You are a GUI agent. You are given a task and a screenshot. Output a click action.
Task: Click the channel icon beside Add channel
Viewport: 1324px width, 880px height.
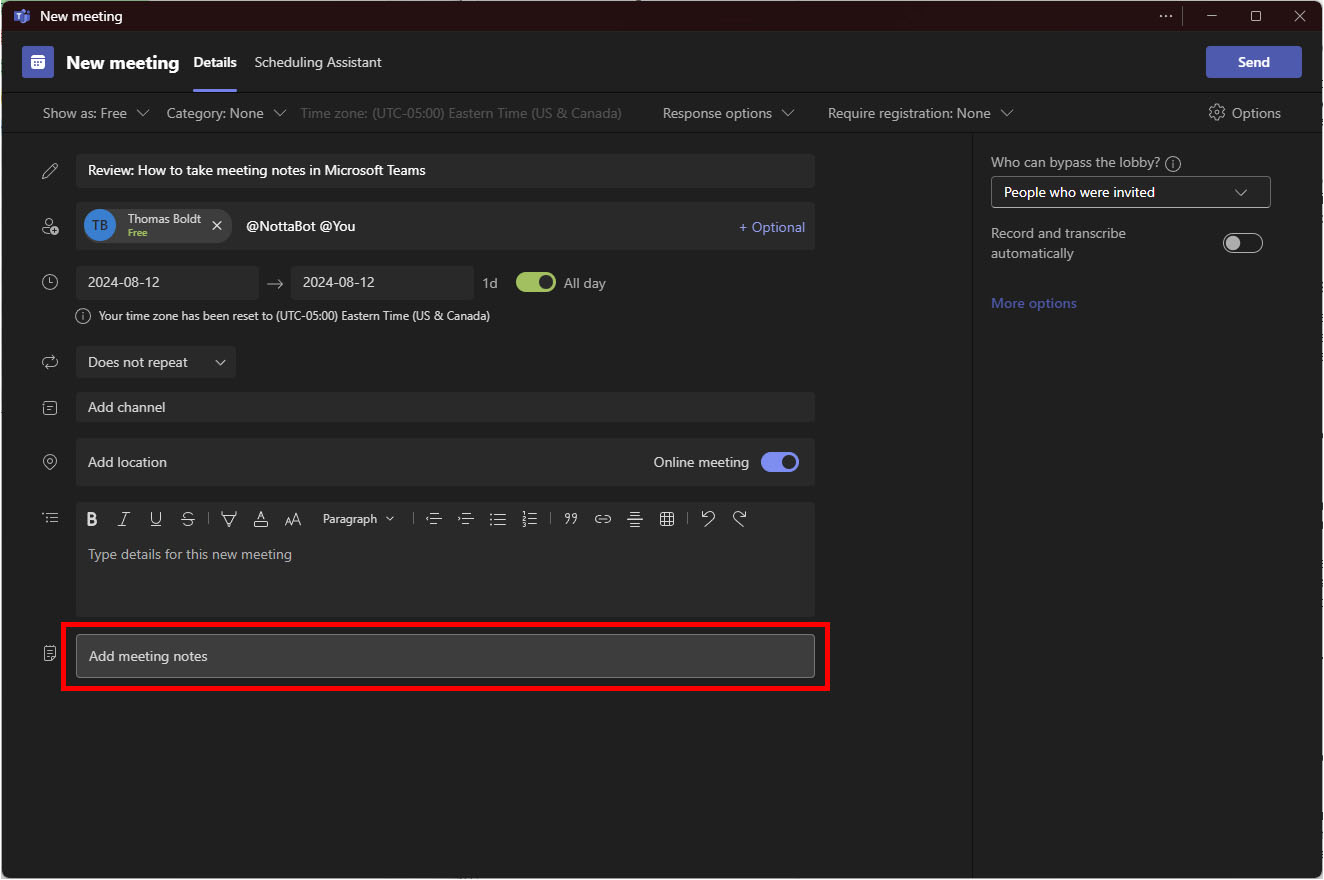pyautogui.click(x=50, y=407)
